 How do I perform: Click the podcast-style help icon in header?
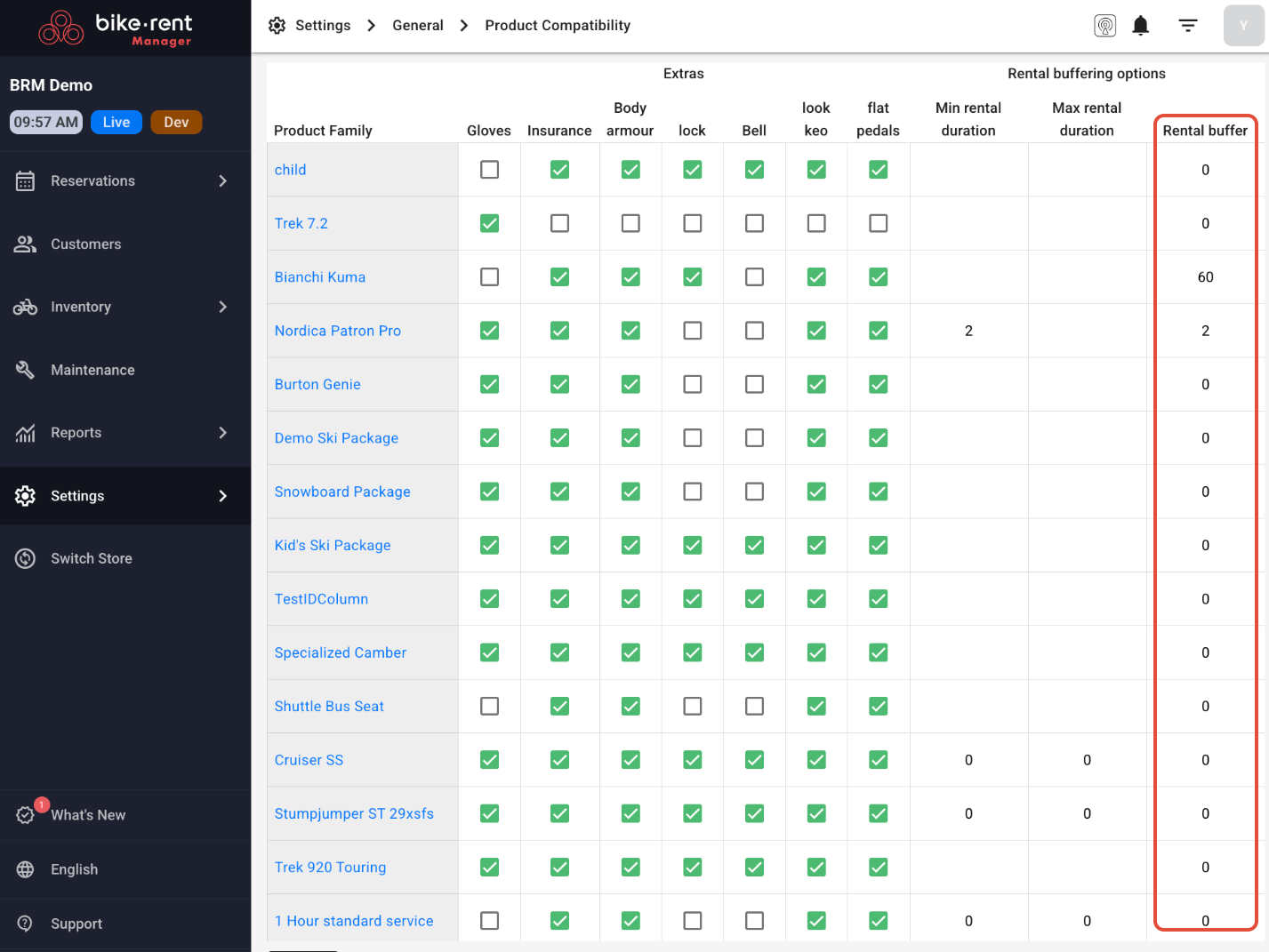pos(1105,26)
